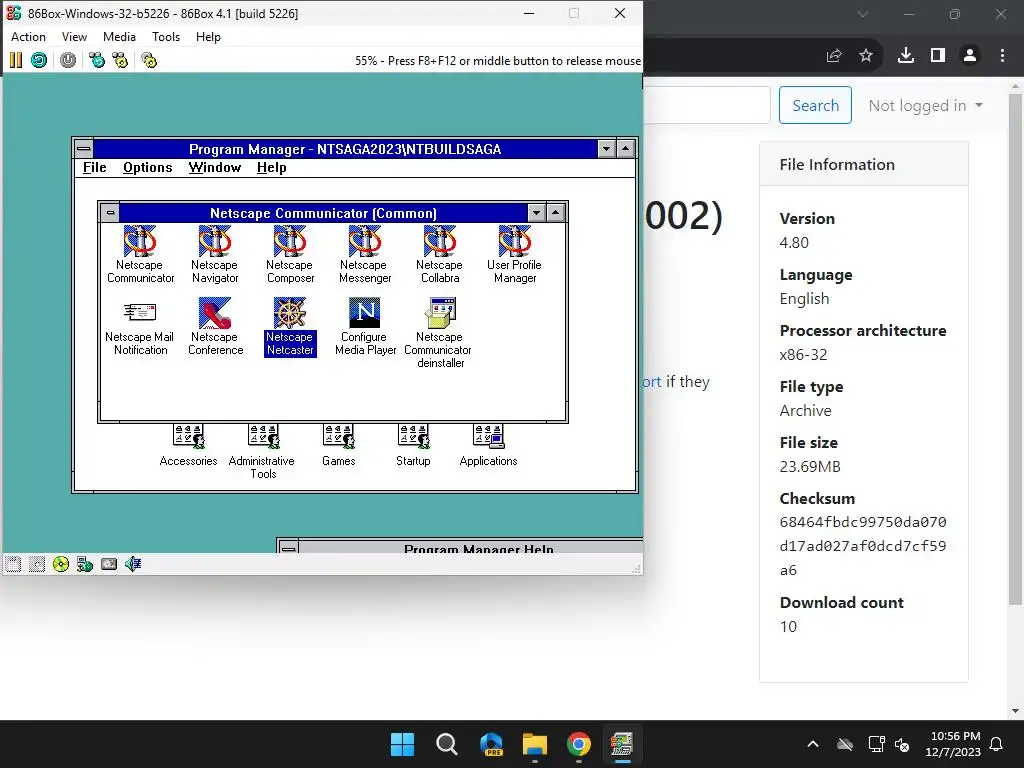This screenshot has width=1024, height=768.
Task: Open the View menu in 86Box
Action: click(x=74, y=37)
